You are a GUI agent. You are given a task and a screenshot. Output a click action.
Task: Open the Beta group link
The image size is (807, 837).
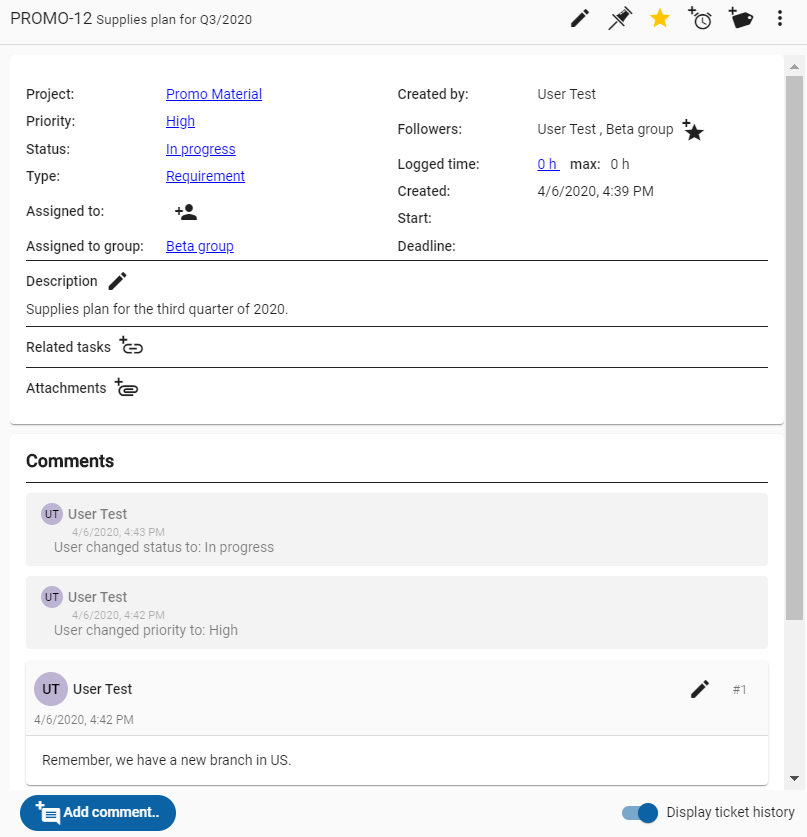coord(200,246)
